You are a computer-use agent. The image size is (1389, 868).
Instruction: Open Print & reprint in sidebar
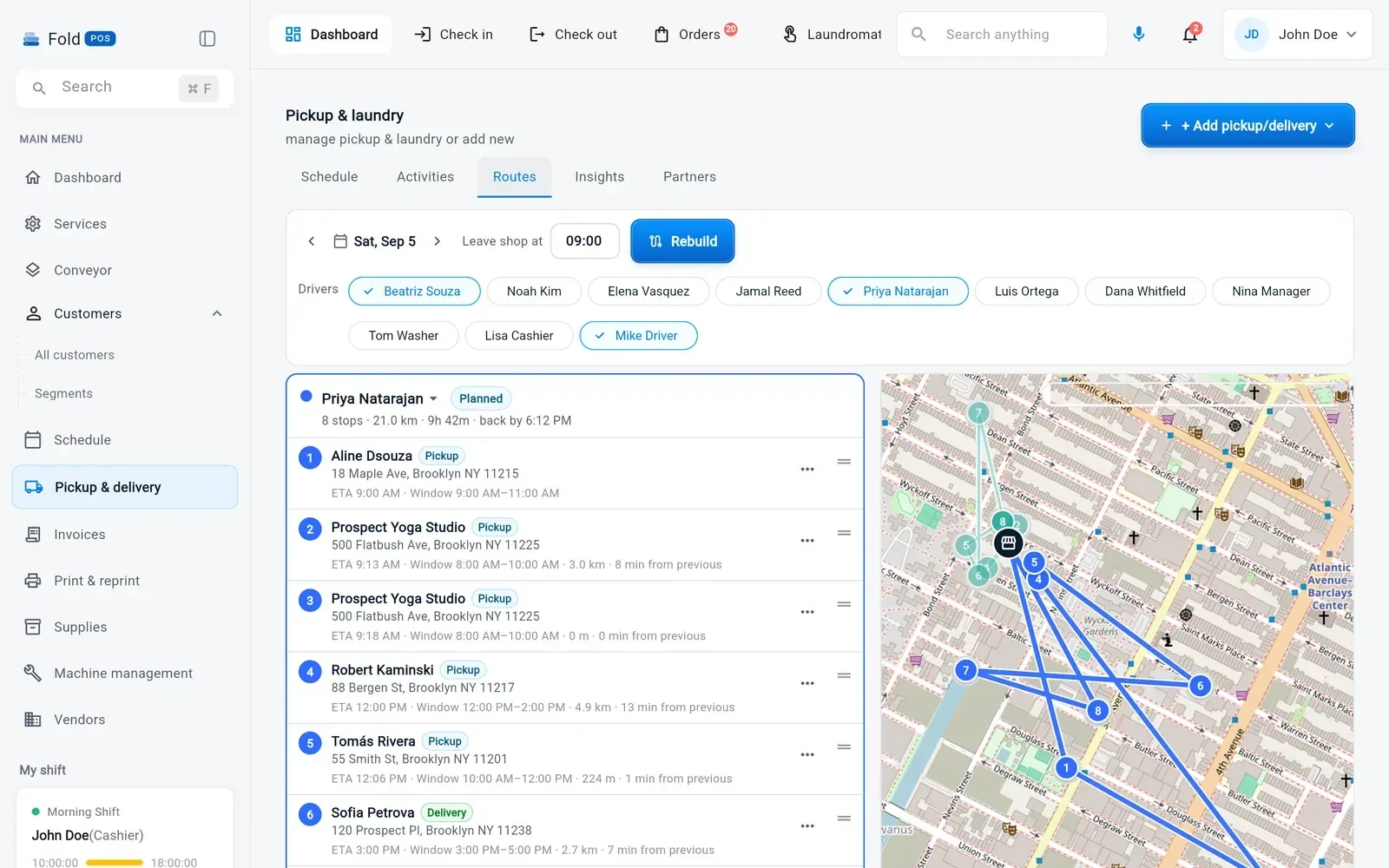pyautogui.click(x=125, y=581)
